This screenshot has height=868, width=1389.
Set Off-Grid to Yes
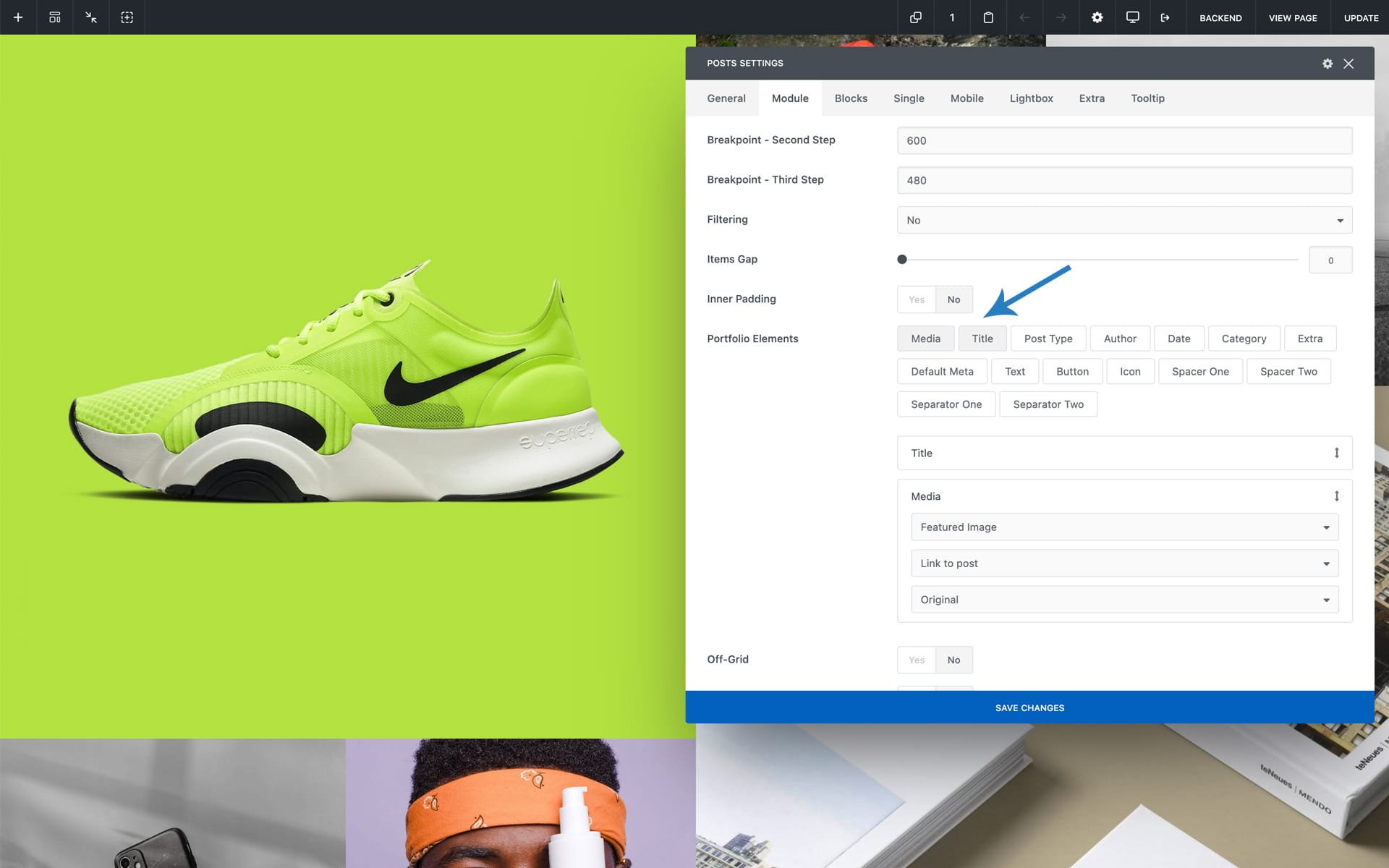[917, 660]
